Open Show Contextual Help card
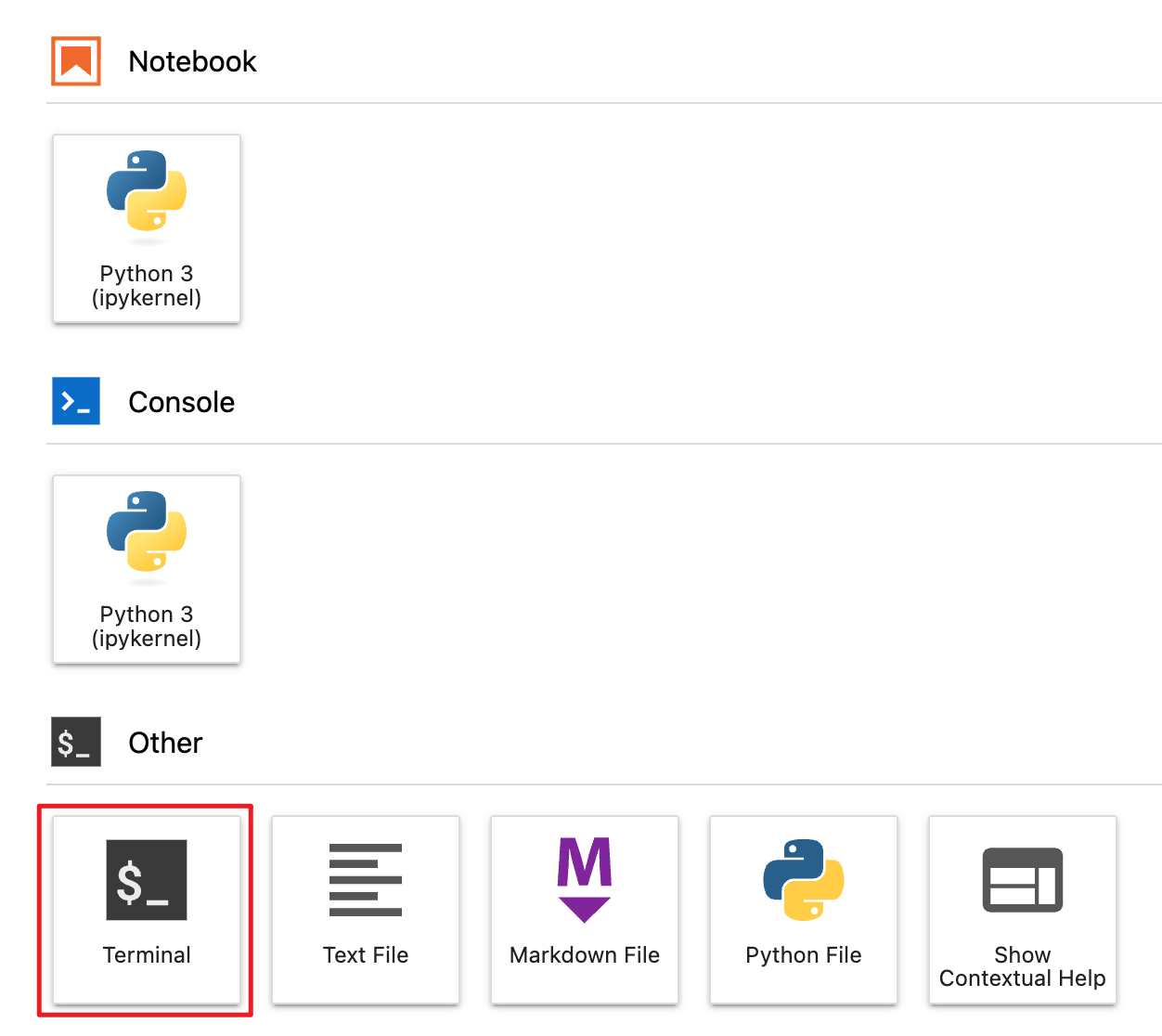Image resolution: width=1162 pixels, height=1036 pixels. (x=1023, y=910)
